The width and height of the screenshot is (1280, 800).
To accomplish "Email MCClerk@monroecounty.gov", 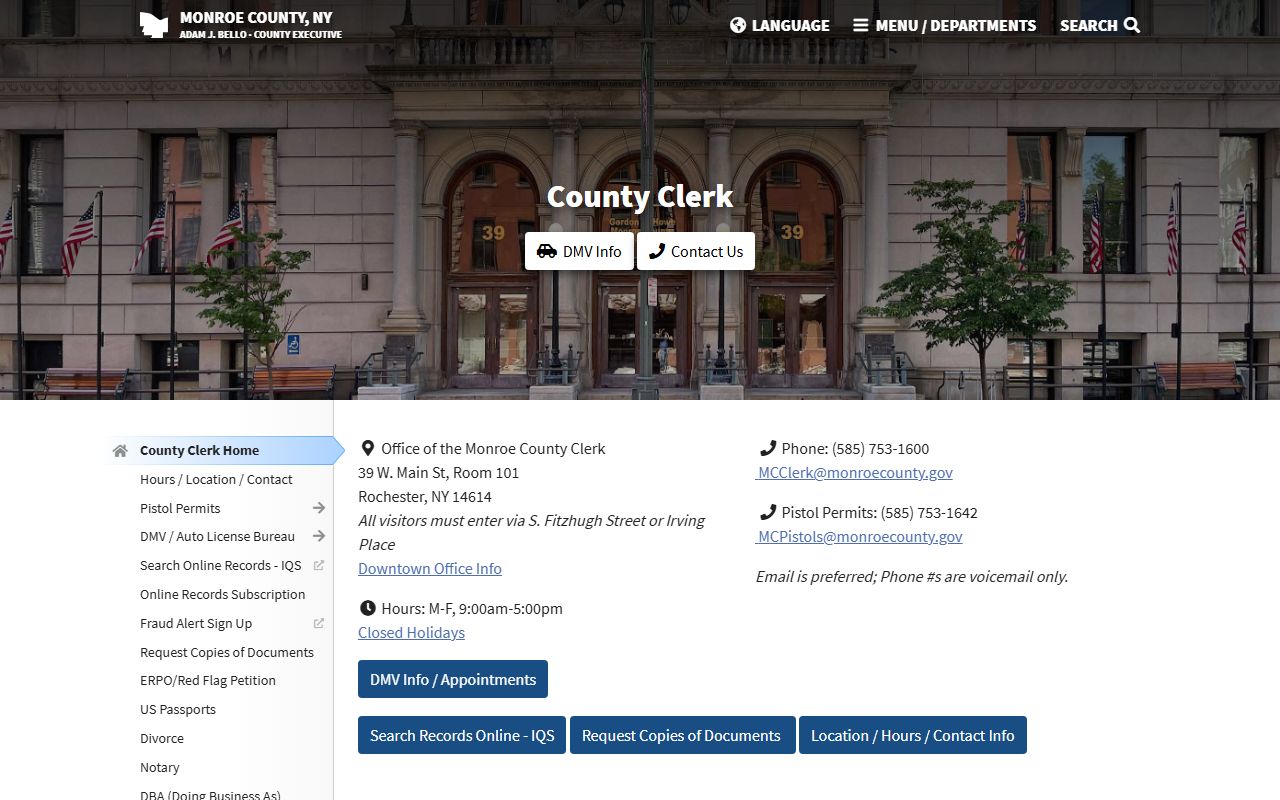I will (x=855, y=472).
